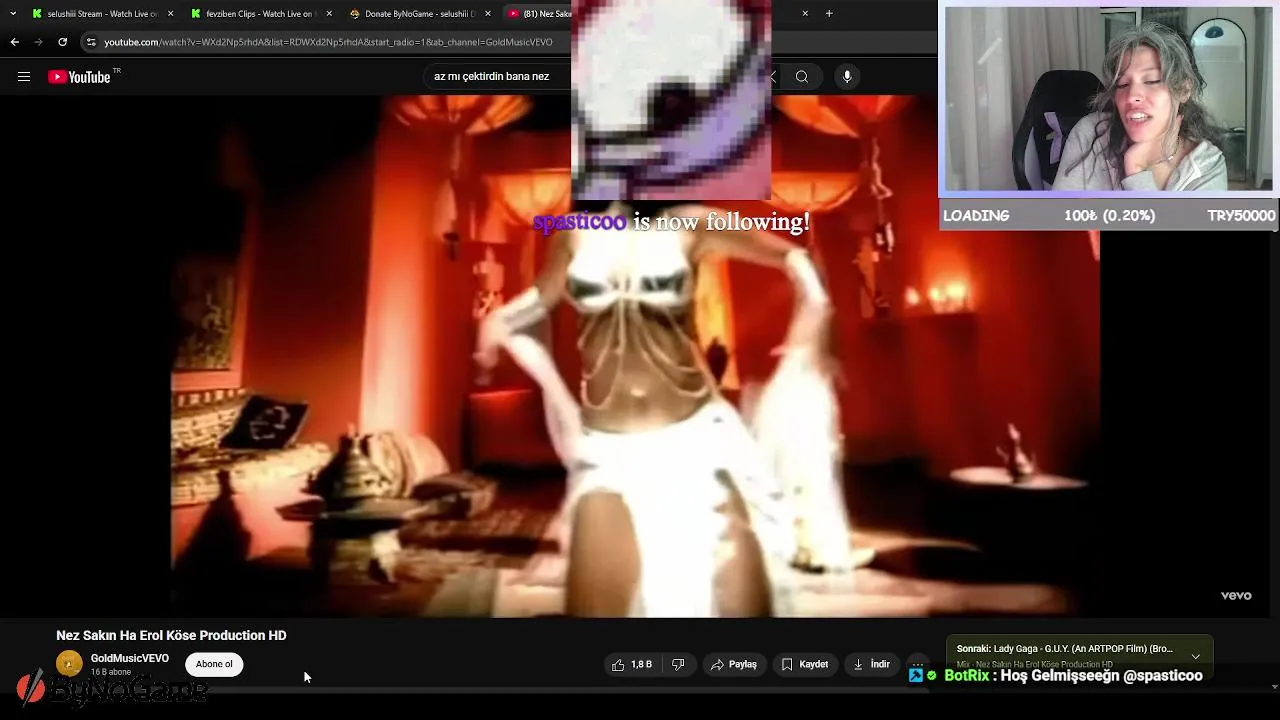Viewport: 1280px width, 720px height.
Task: Click the YouTube search magnifier button
Action: point(802,77)
